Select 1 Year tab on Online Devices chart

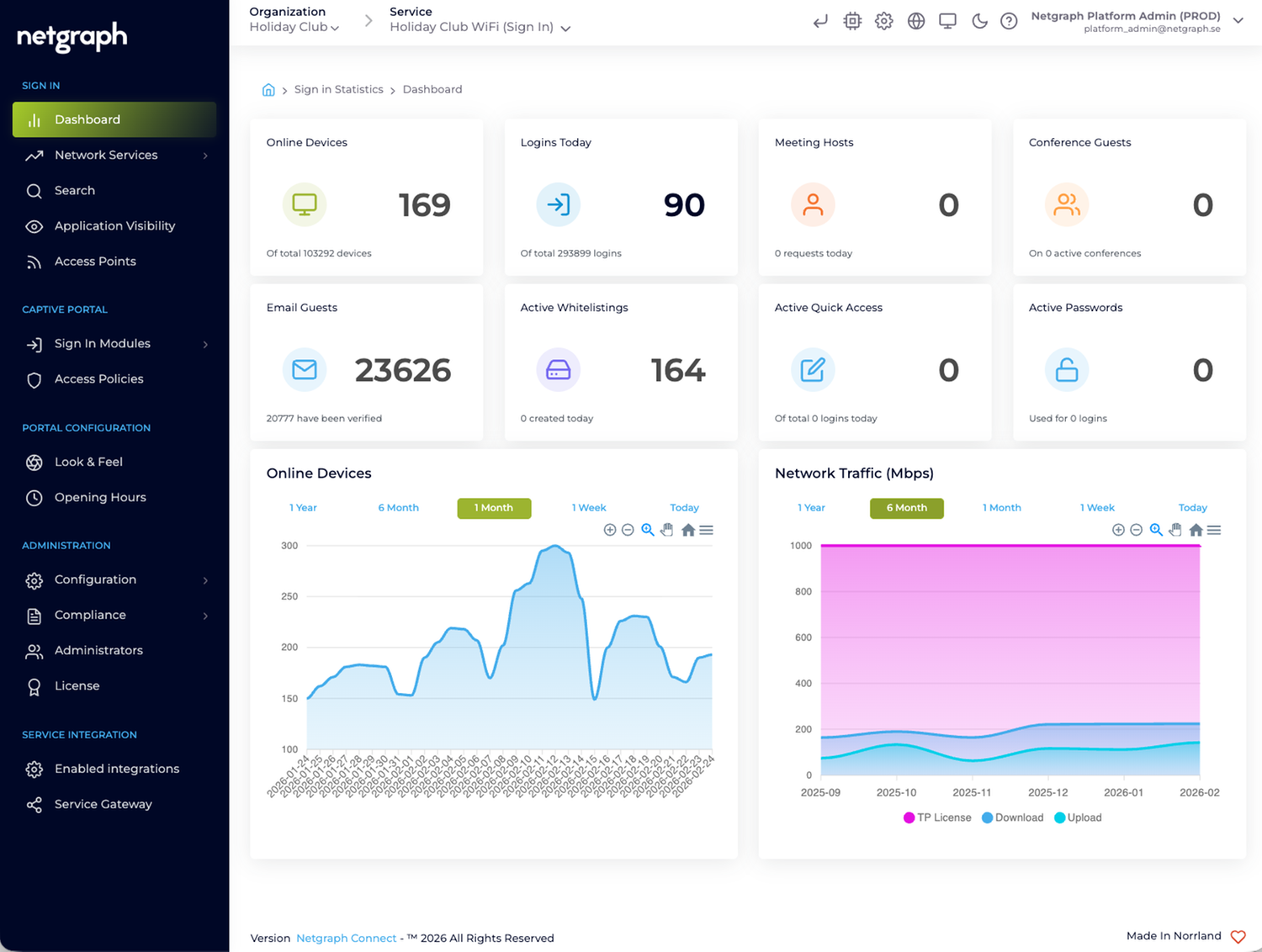point(303,508)
